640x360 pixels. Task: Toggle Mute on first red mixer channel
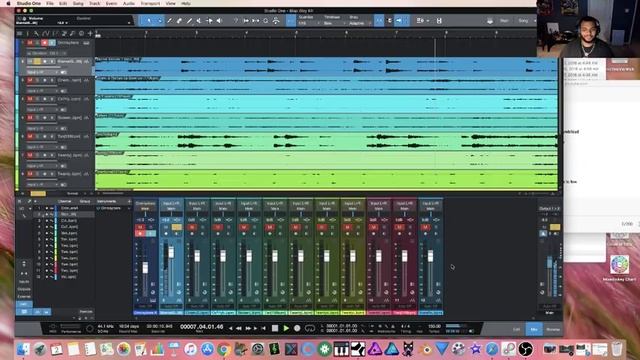pyautogui.click(x=373, y=227)
